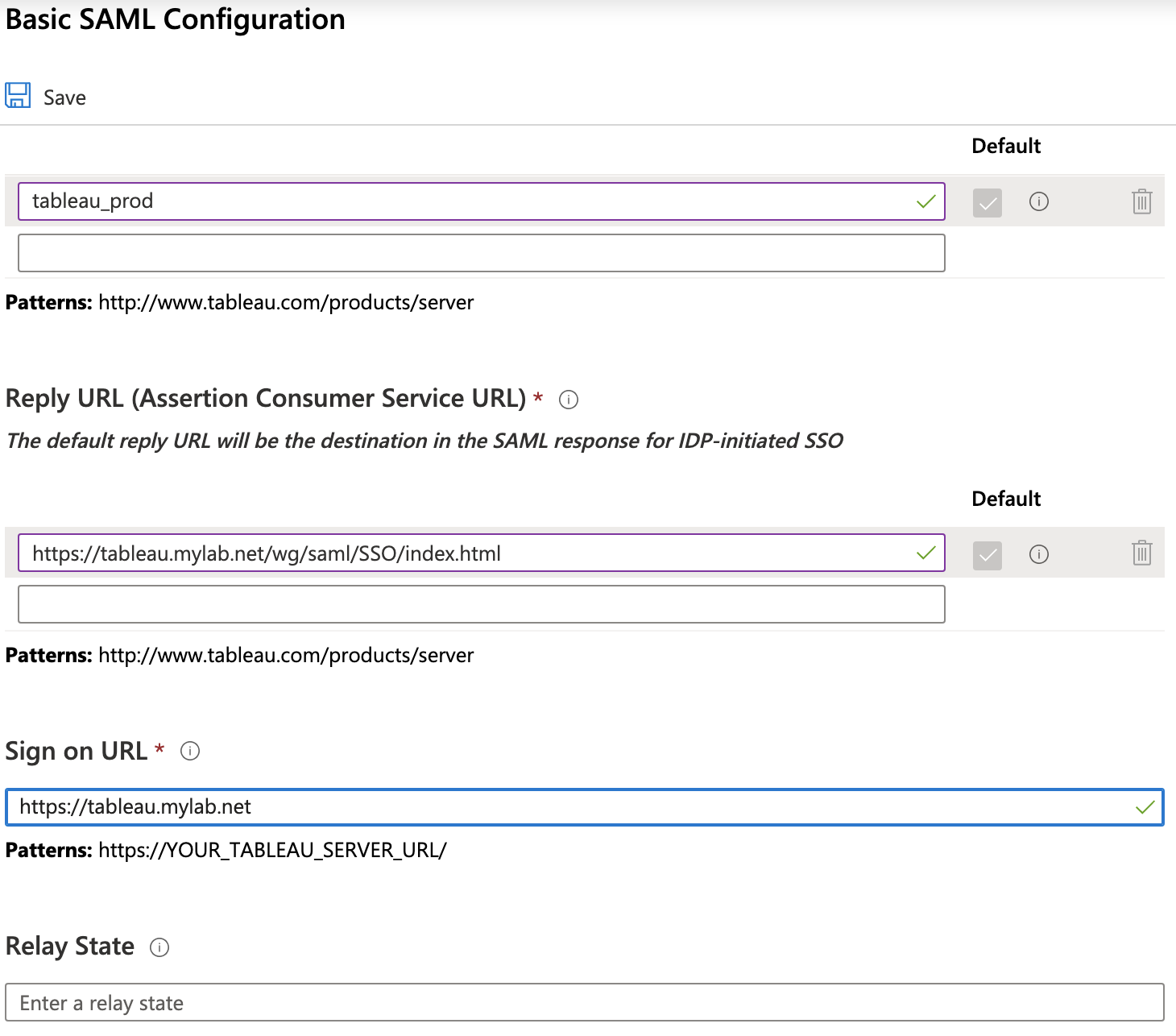Open info icon in reply URL index.html row

point(1039,554)
